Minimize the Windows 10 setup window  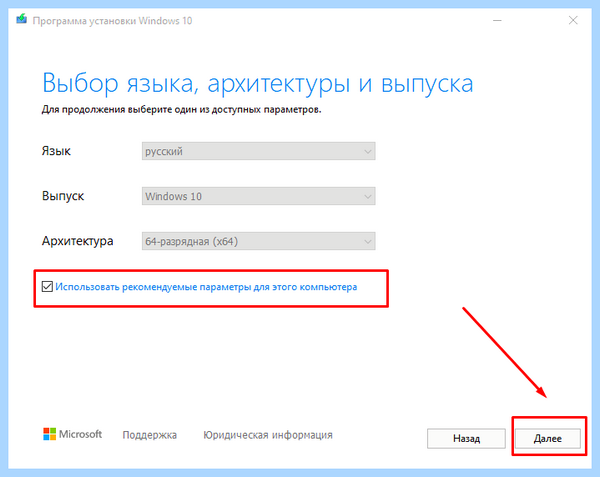point(497,20)
